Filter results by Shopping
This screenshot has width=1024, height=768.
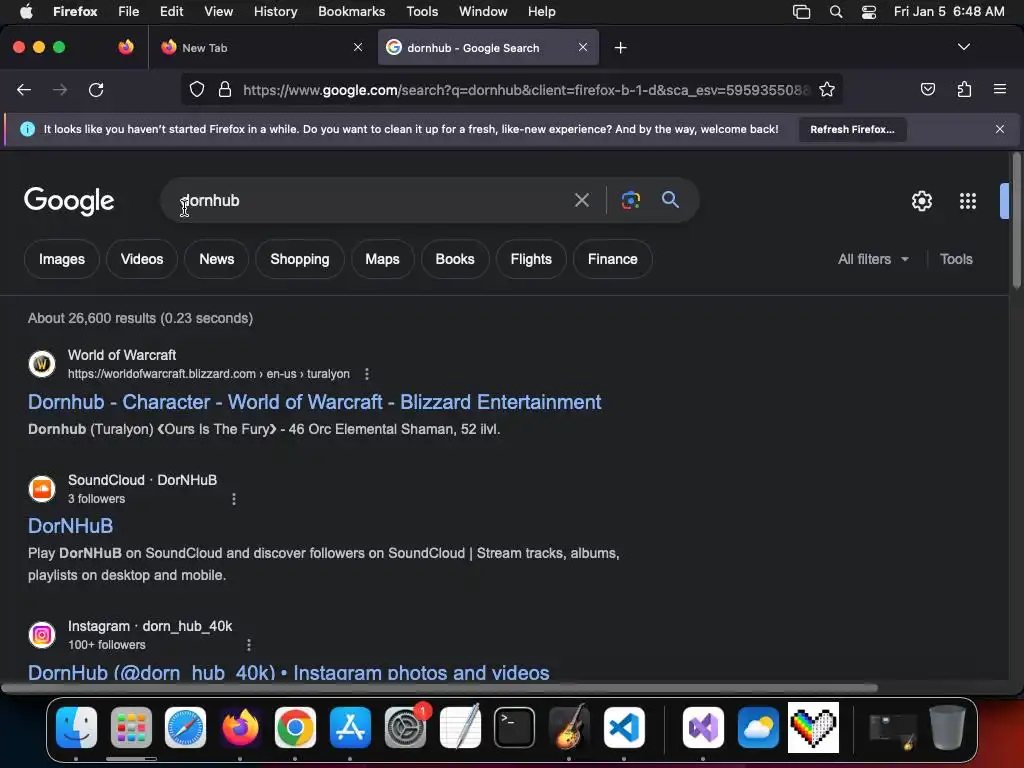click(300, 259)
